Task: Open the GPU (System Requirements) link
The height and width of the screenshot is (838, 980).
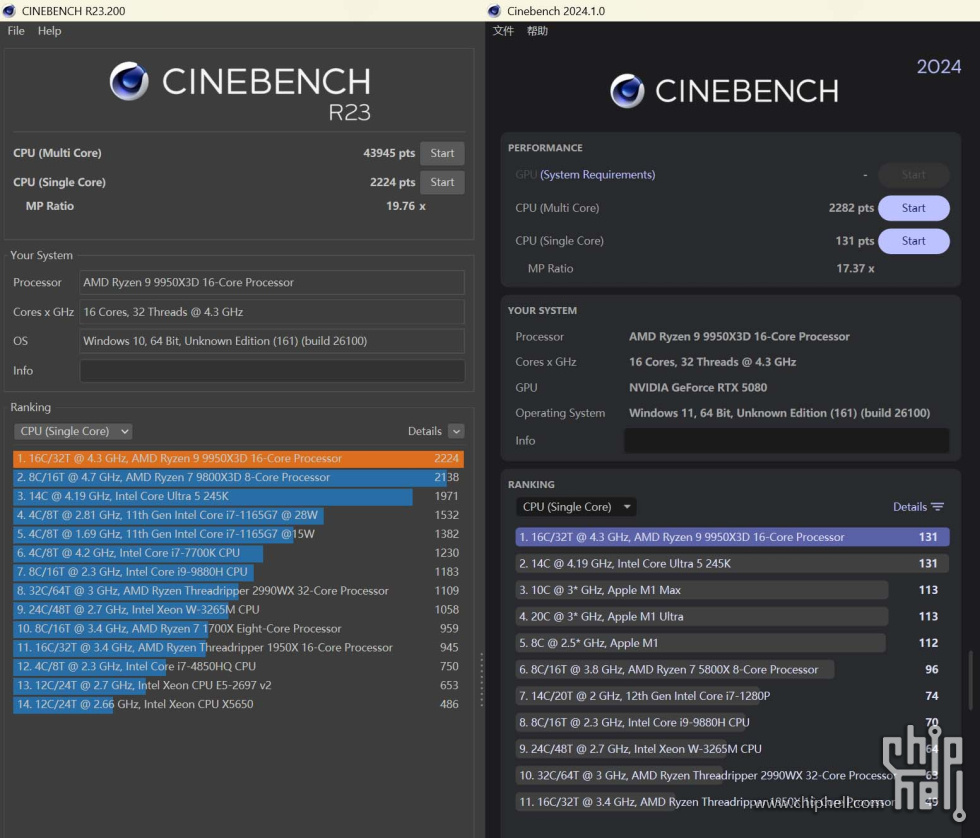Action: click(x=598, y=175)
